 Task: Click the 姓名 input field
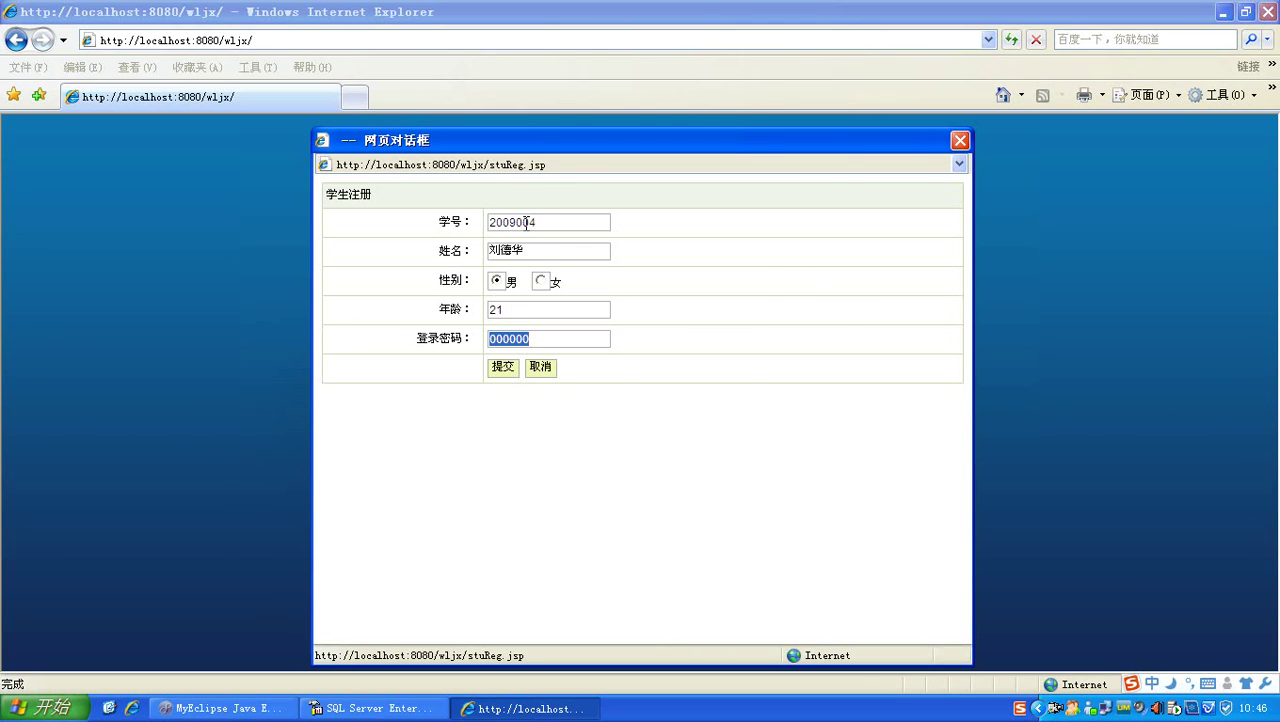(548, 251)
